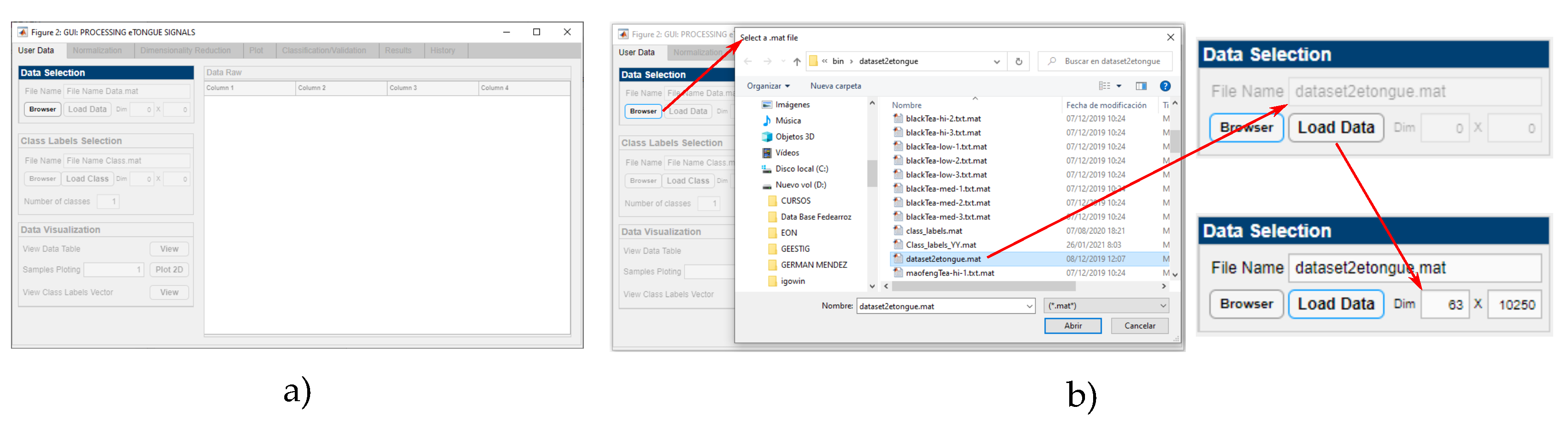Click the Música music note icon

tap(767, 120)
